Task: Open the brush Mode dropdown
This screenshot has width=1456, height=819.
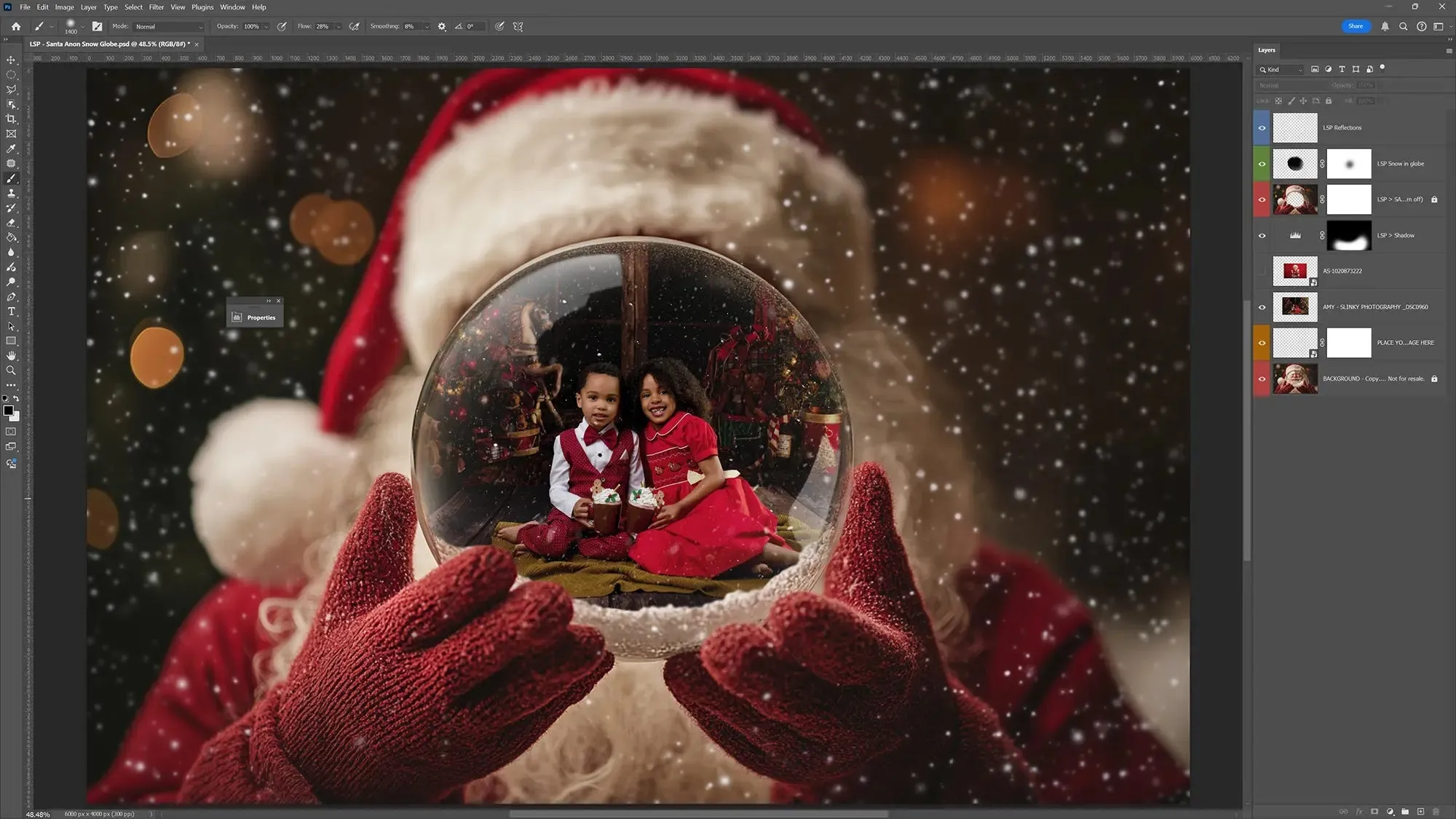Action: [169, 26]
